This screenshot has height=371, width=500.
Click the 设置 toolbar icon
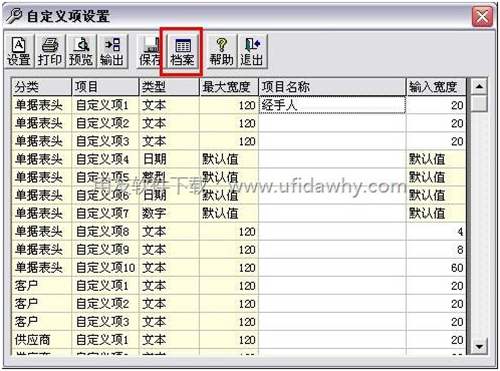tap(19, 51)
